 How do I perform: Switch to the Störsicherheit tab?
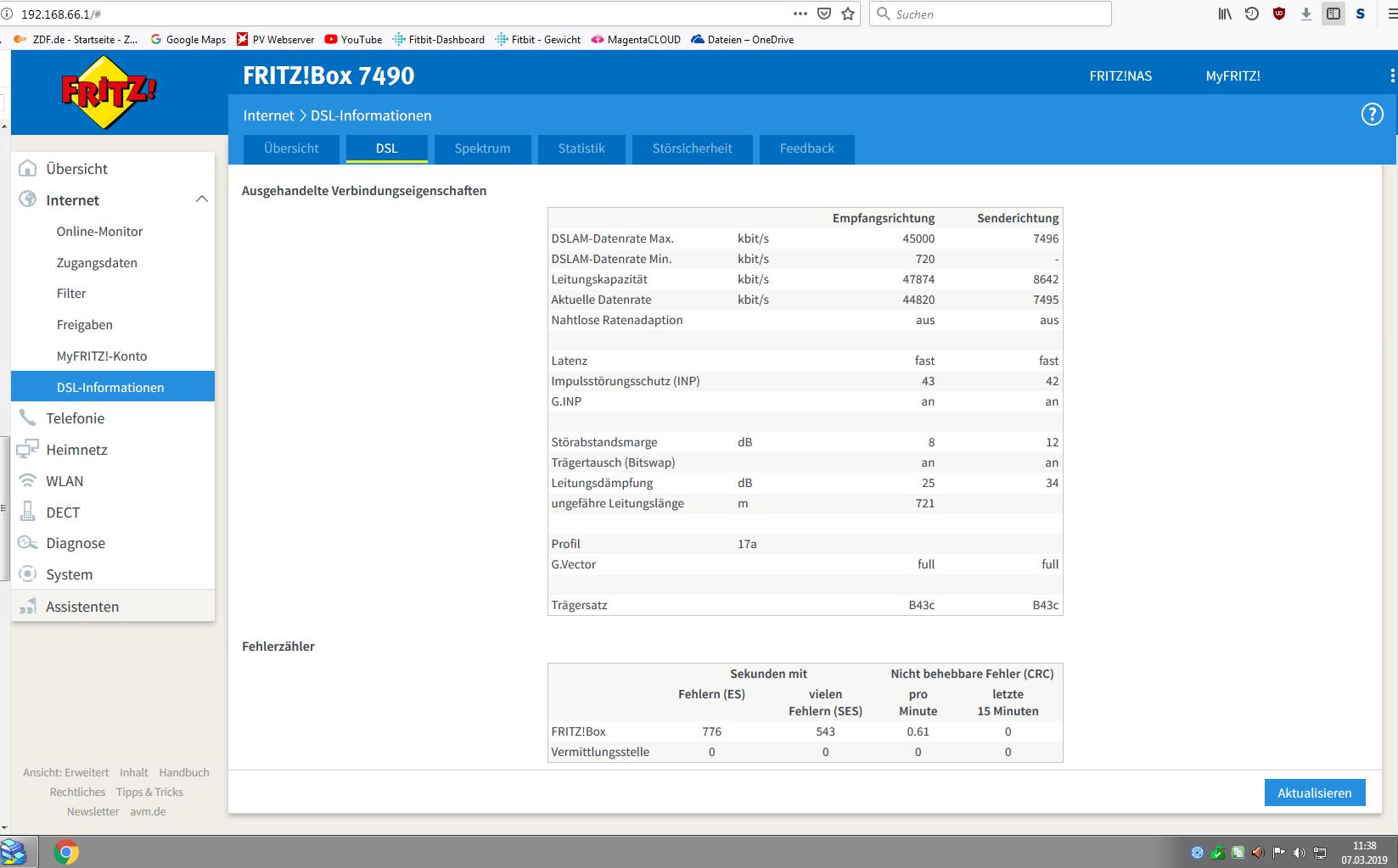click(x=692, y=148)
